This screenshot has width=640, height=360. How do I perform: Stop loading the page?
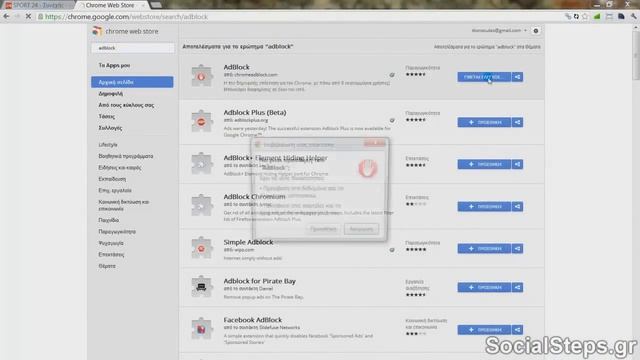[28, 16]
